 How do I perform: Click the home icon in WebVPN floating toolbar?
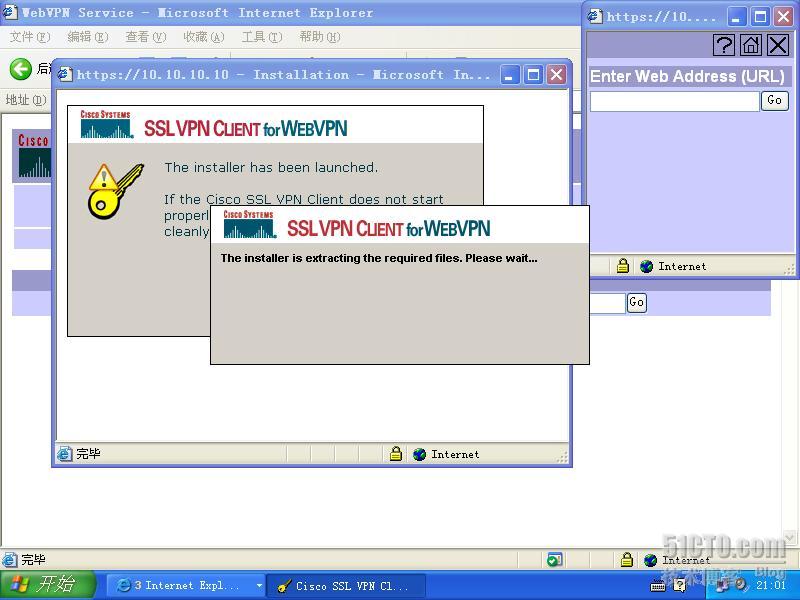click(751, 45)
